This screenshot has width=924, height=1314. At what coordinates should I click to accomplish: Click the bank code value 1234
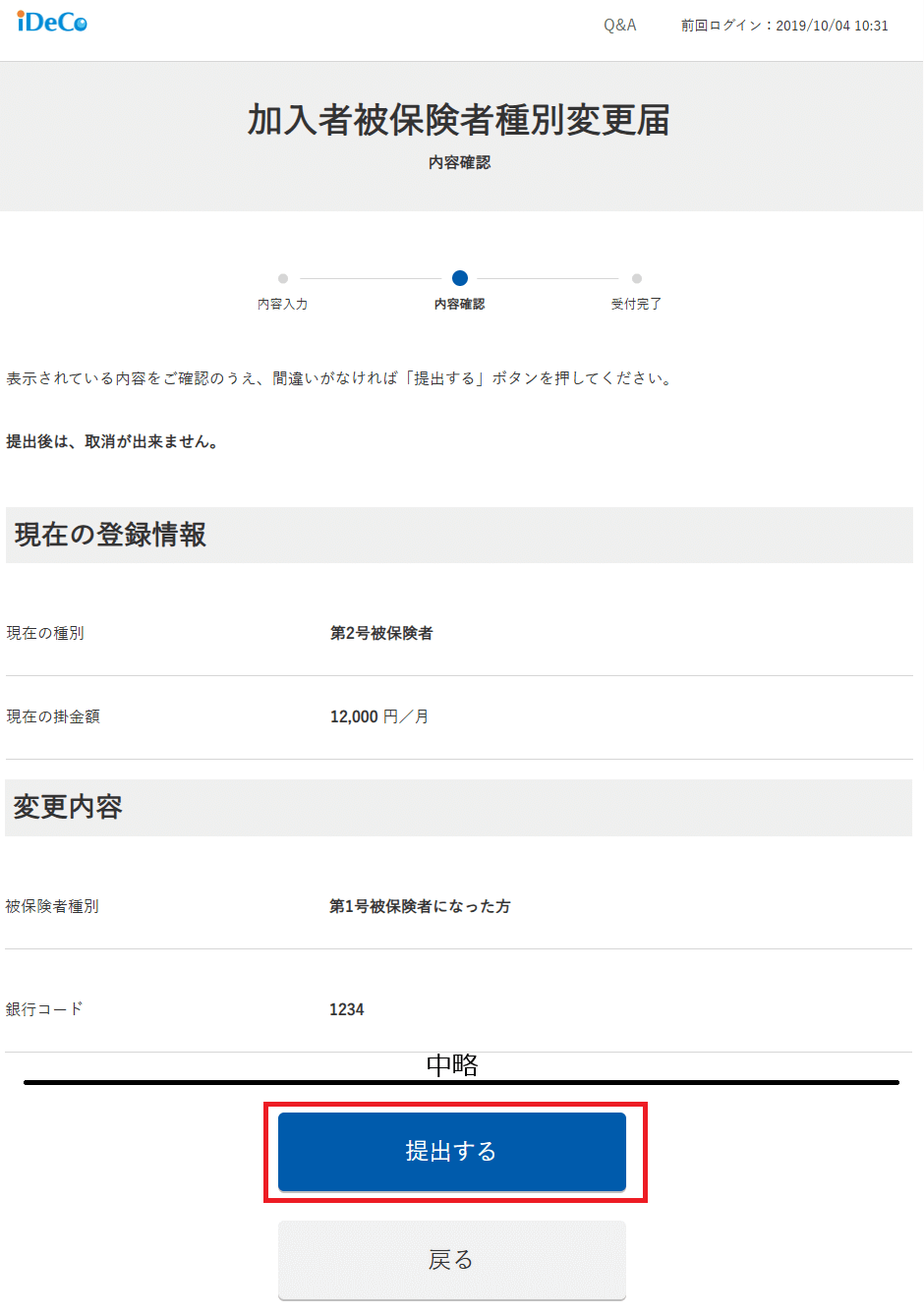point(346,1009)
